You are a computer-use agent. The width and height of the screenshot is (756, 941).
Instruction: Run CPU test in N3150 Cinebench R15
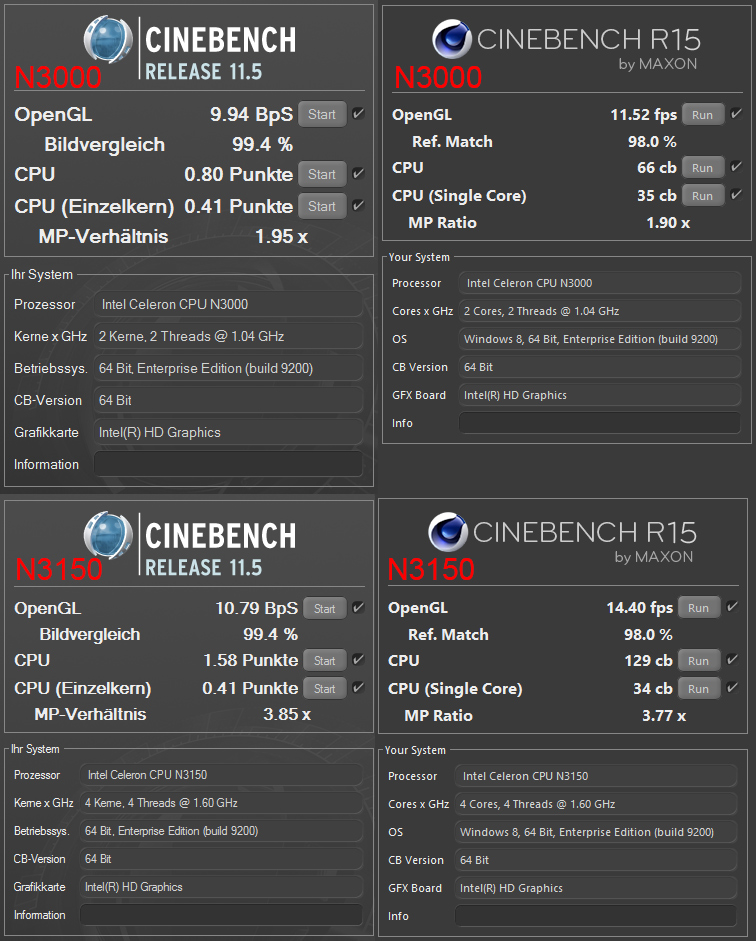pos(699,660)
